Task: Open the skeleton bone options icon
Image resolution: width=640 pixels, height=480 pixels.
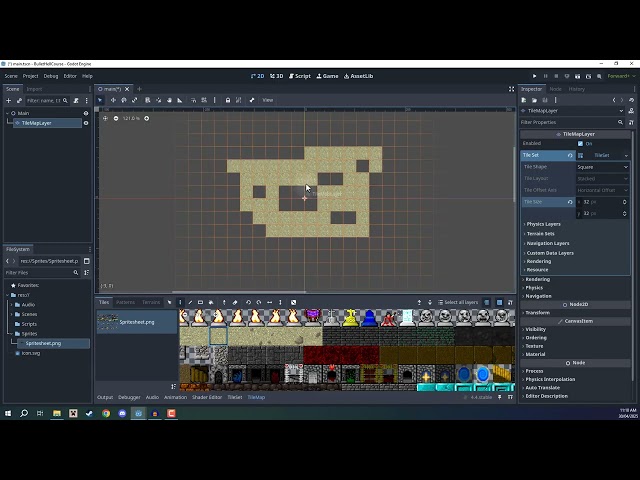Action: coord(252,100)
